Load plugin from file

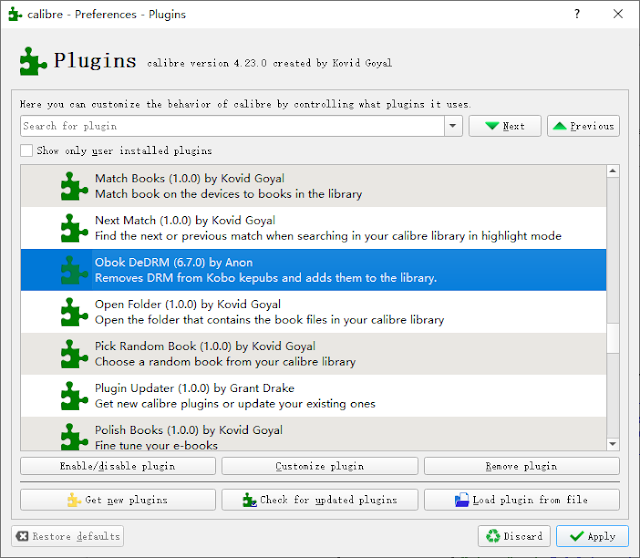(x=522, y=500)
